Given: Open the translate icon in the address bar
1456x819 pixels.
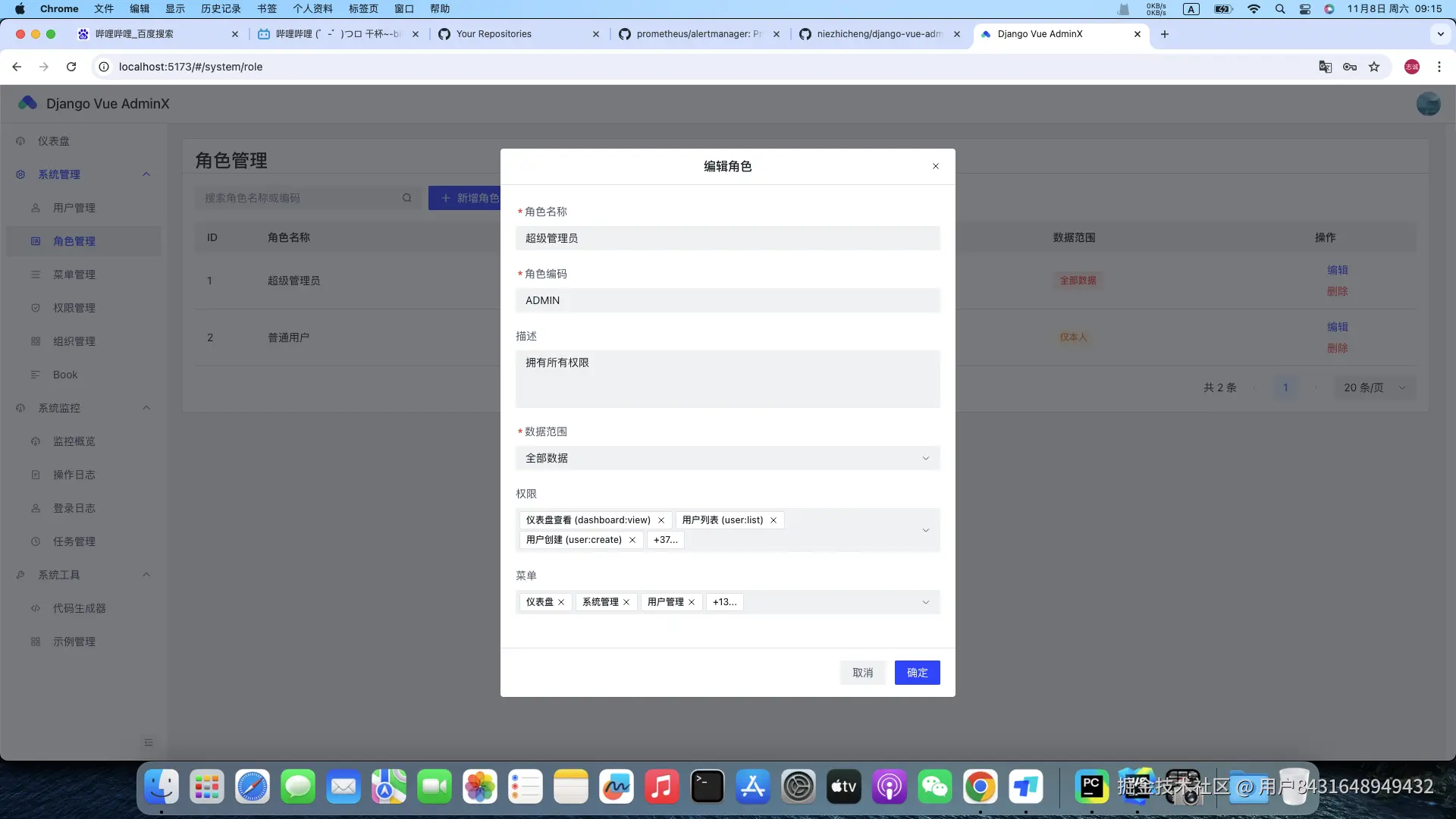Looking at the screenshot, I should coord(1325,67).
